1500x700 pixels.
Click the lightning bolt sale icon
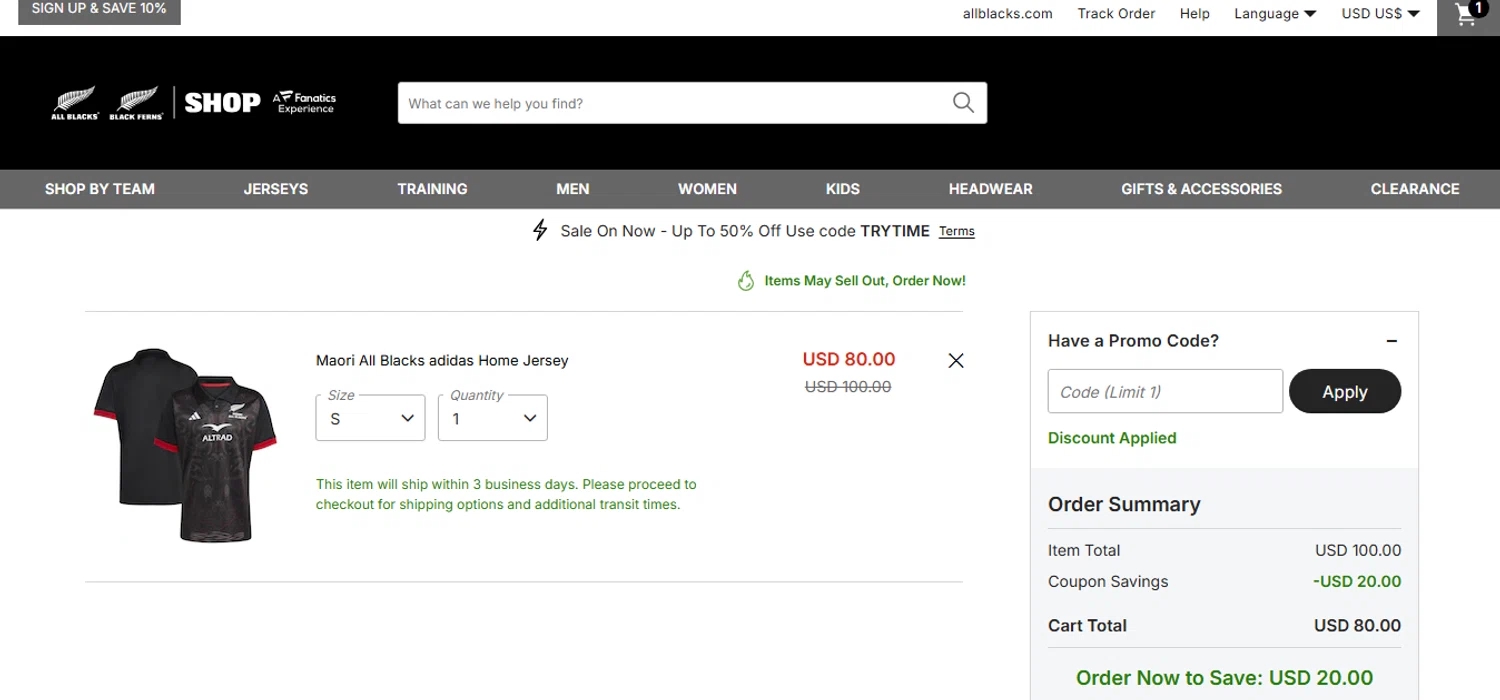tap(540, 231)
